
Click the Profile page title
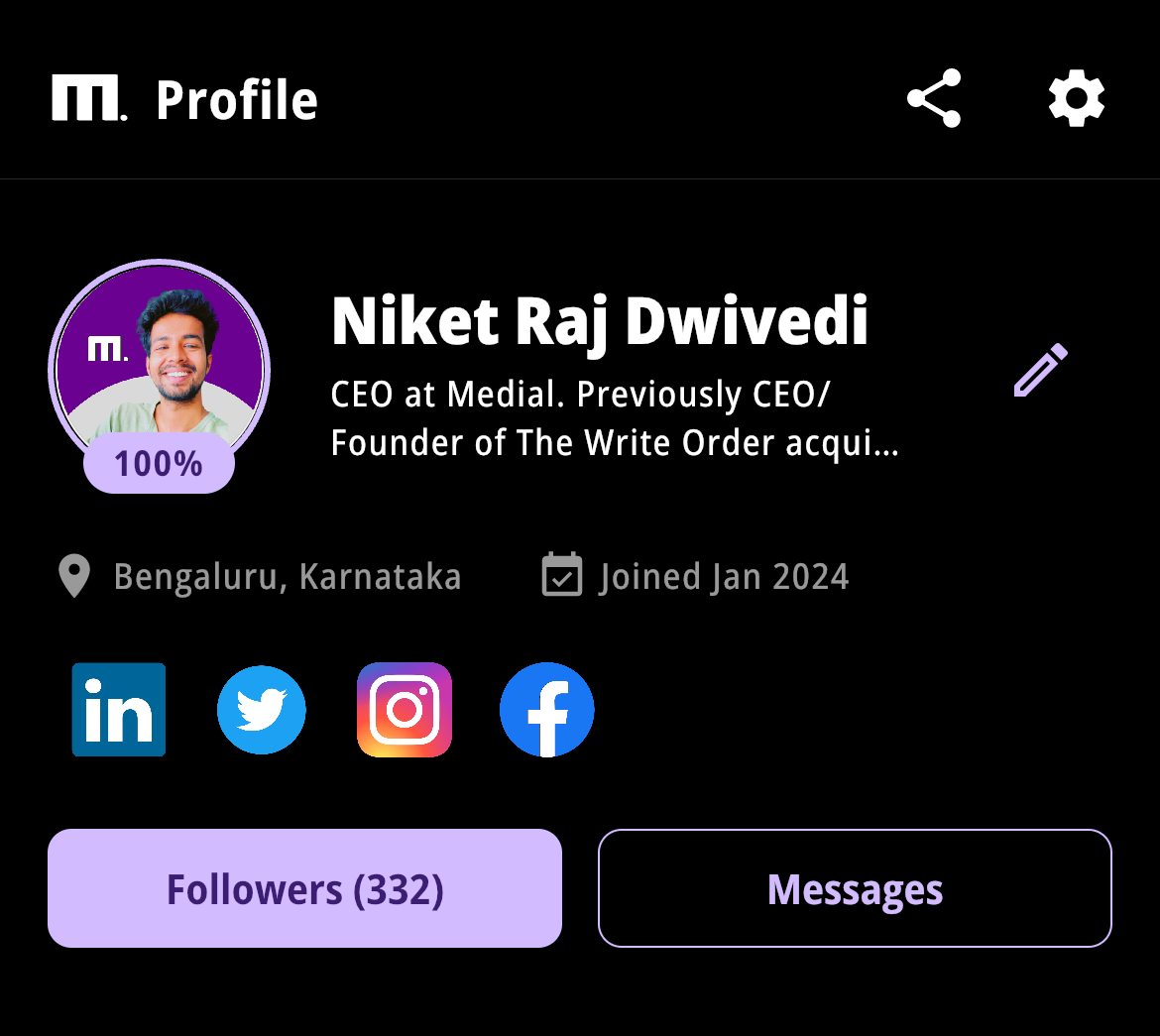237,100
